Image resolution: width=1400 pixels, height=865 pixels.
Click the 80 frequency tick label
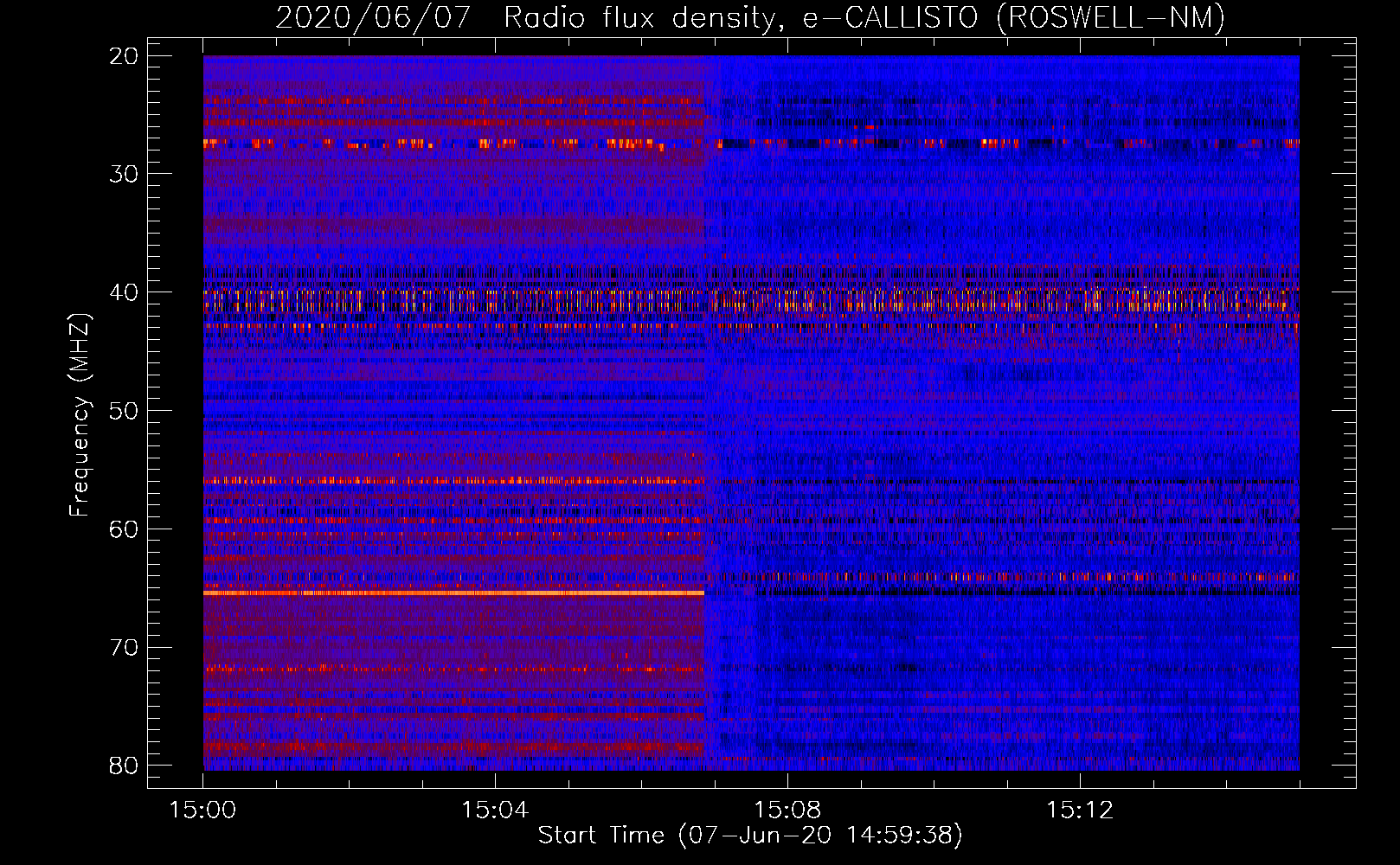(125, 766)
